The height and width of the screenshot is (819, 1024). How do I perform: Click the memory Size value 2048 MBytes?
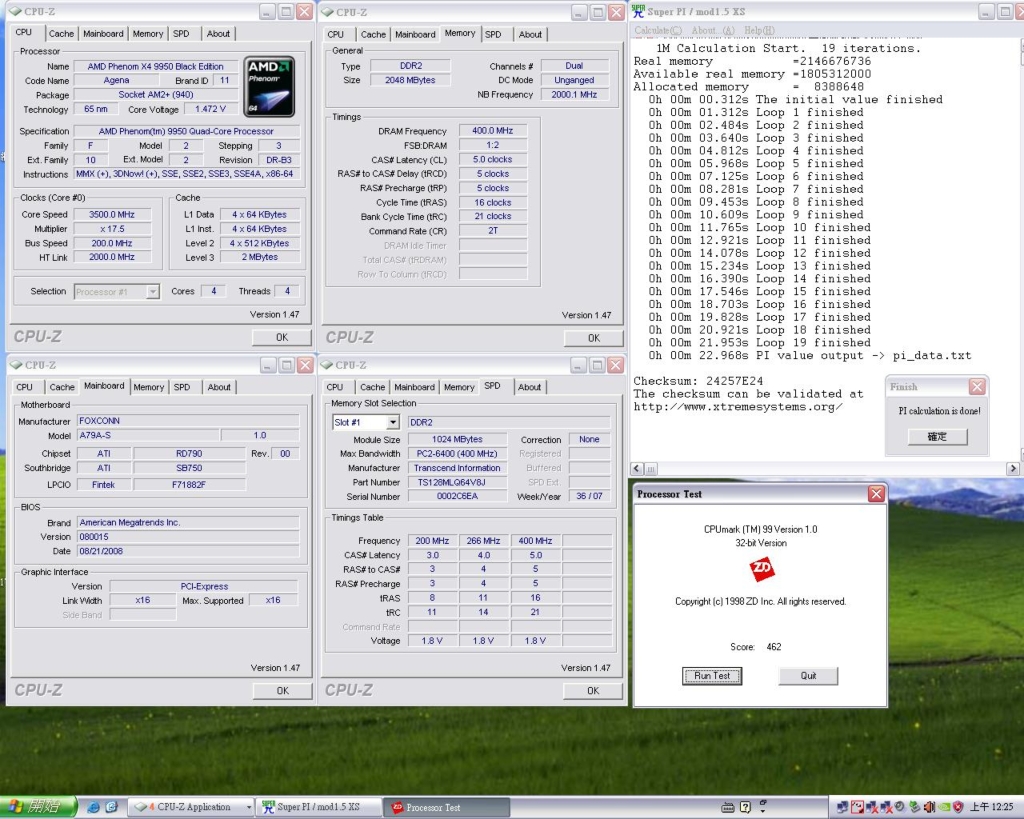point(409,80)
